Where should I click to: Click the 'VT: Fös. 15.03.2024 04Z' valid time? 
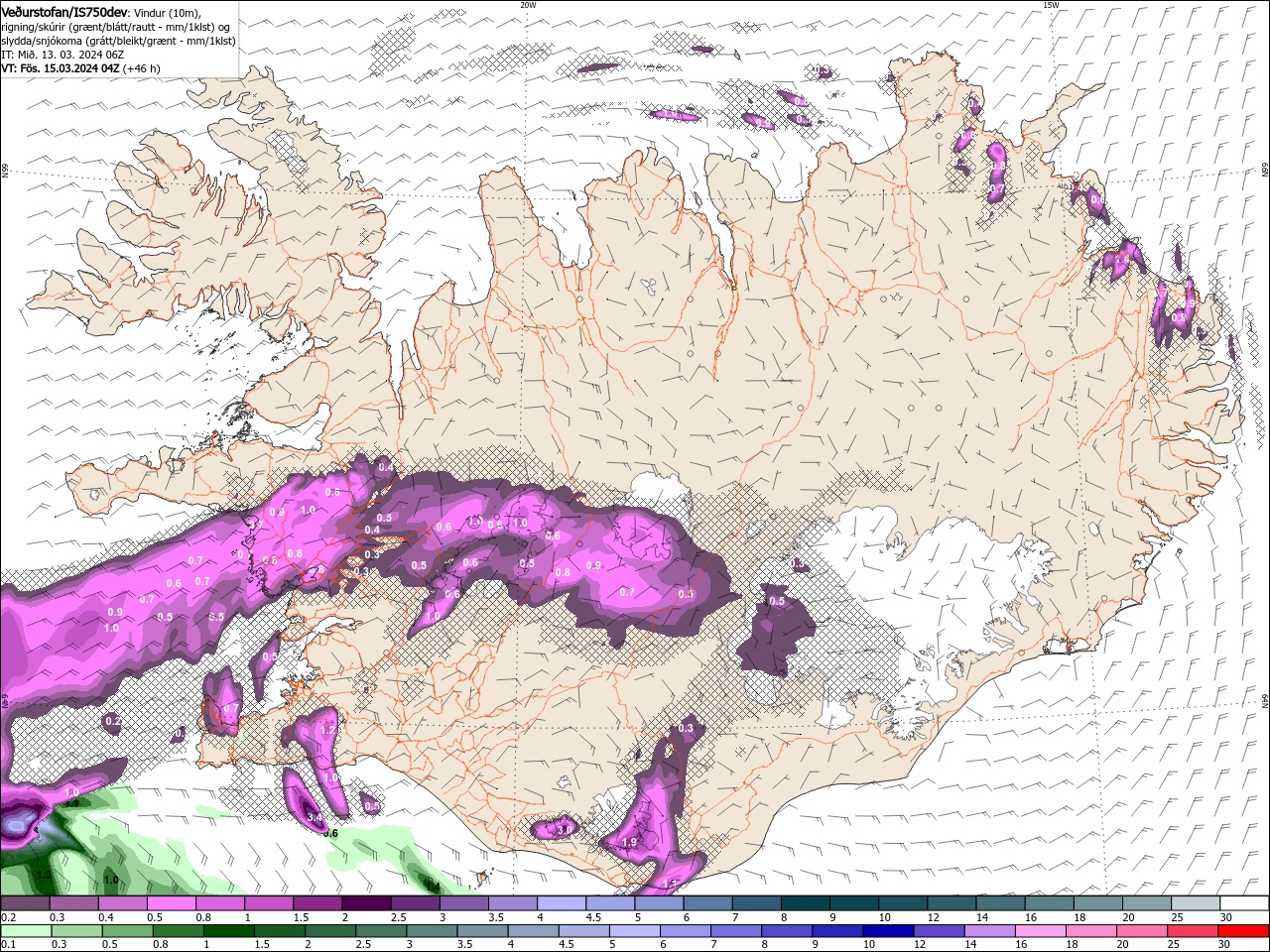(61, 68)
